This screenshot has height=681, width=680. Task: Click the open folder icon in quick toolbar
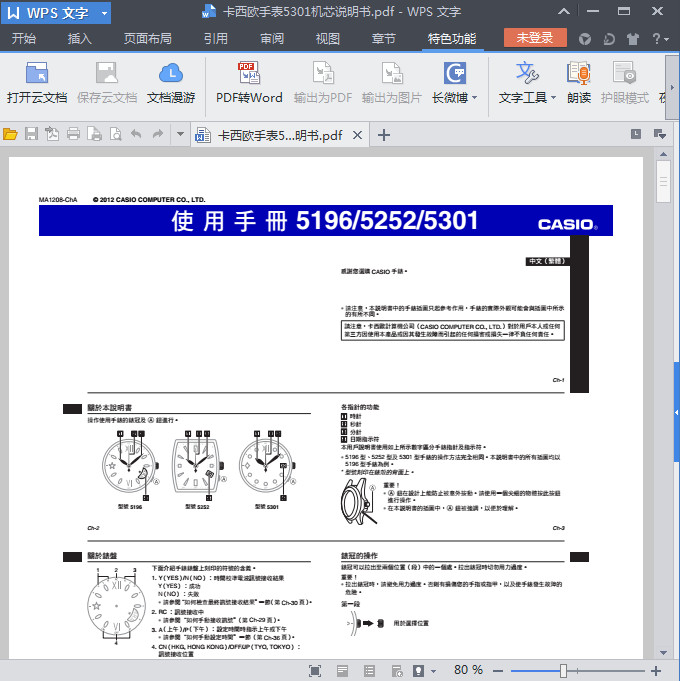click(10, 134)
